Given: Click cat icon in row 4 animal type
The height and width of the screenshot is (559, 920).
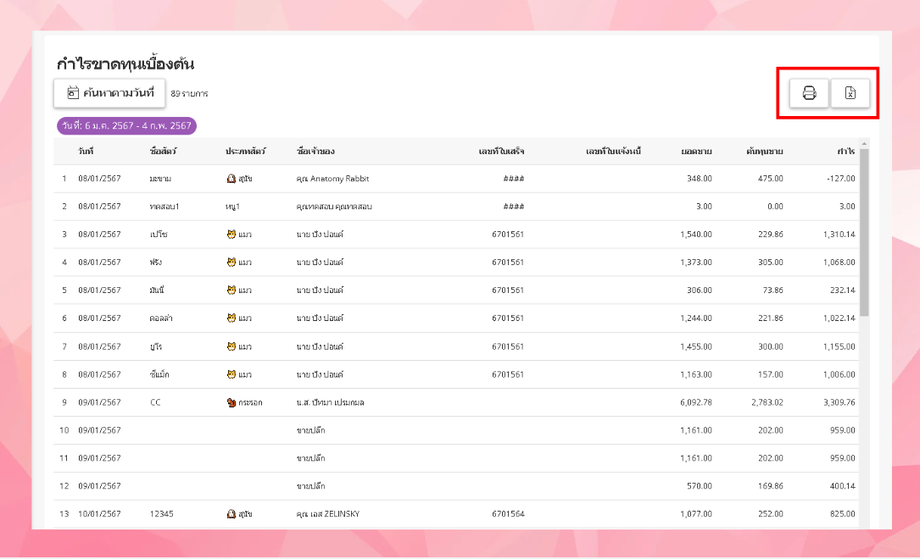Looking at the screenshot, I should coord(231,262).
